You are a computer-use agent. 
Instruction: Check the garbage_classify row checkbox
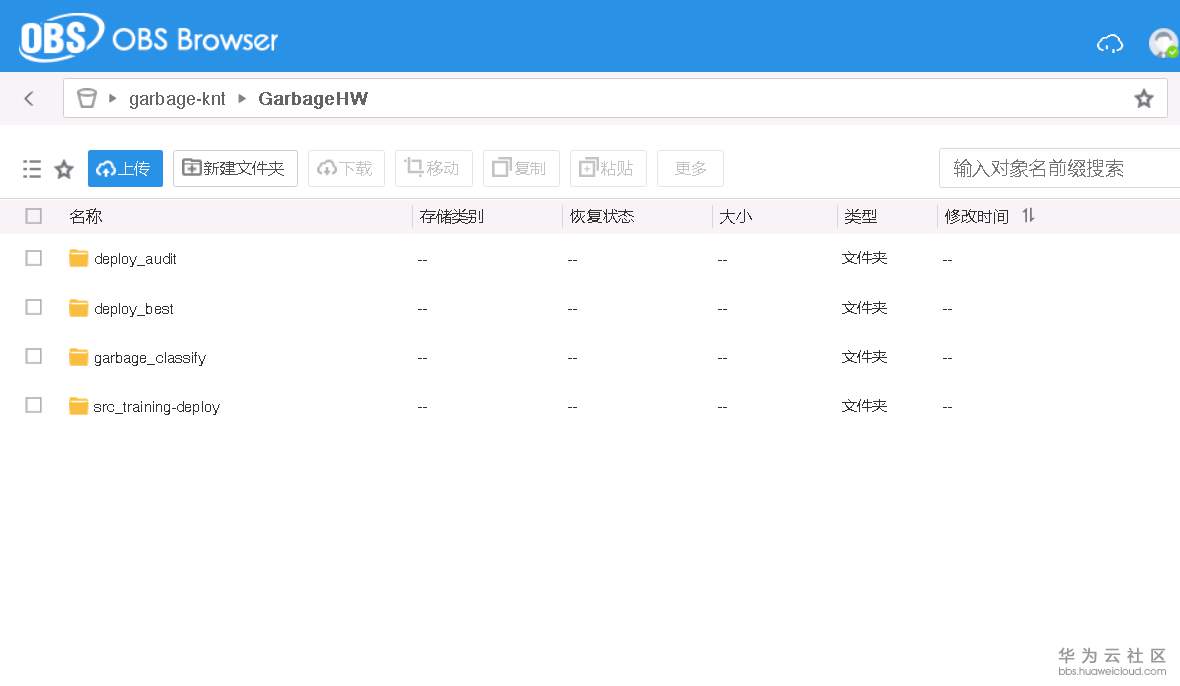click(x=33, y=356)
